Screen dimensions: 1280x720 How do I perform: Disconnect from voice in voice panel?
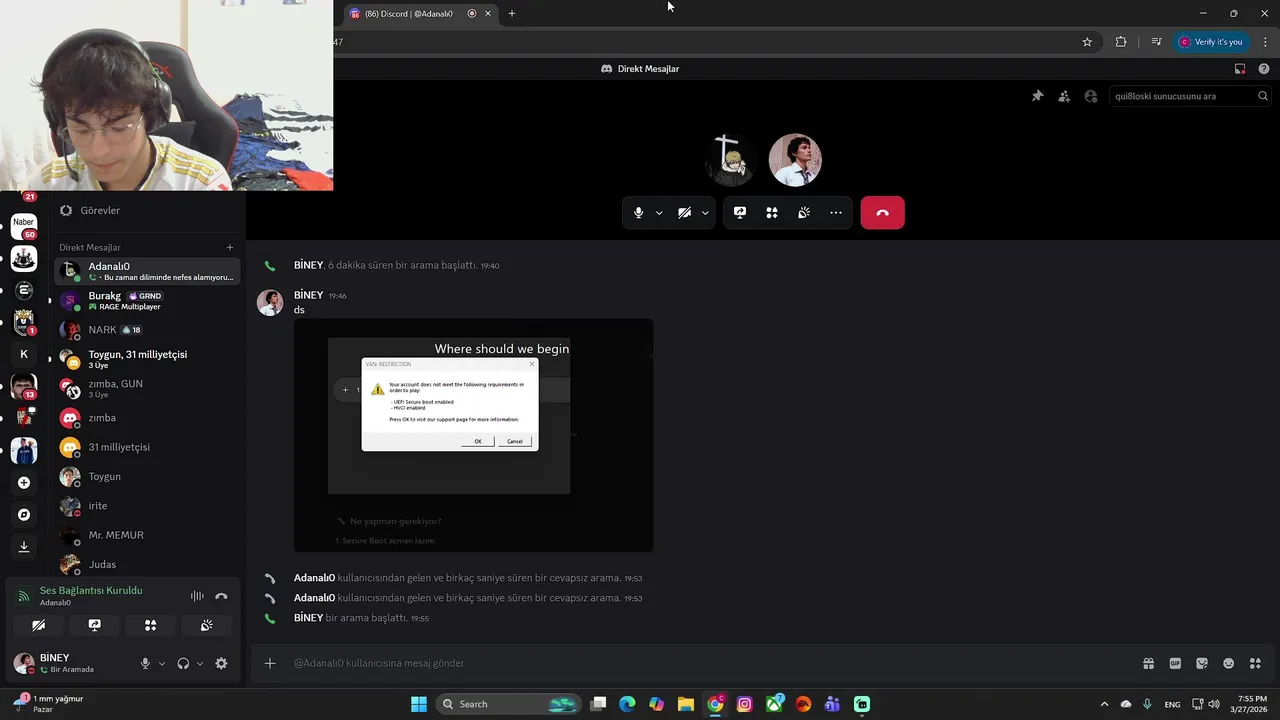point(221,596)
